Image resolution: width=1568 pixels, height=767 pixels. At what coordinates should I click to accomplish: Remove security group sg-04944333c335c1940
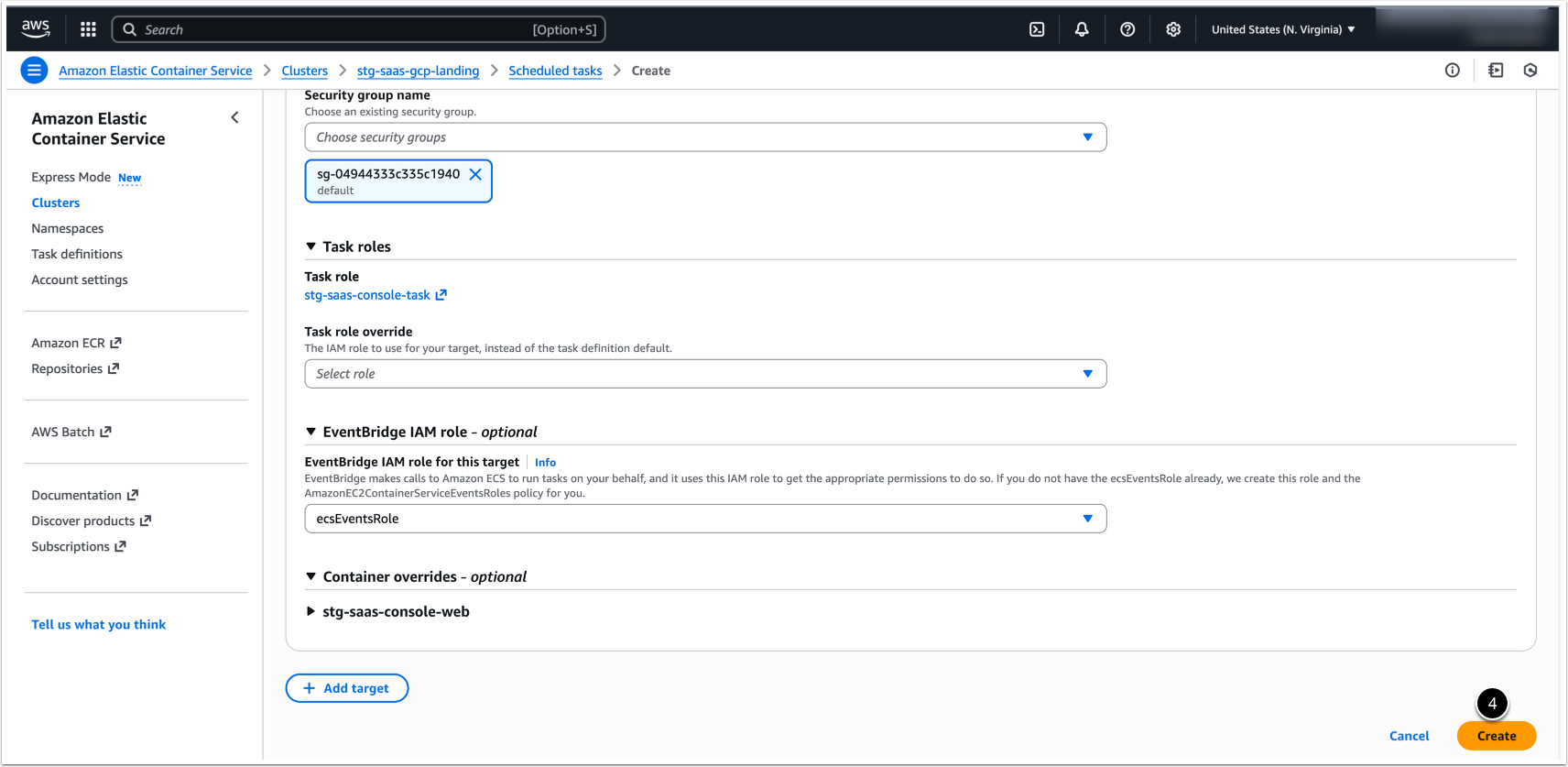pos(475,174)
